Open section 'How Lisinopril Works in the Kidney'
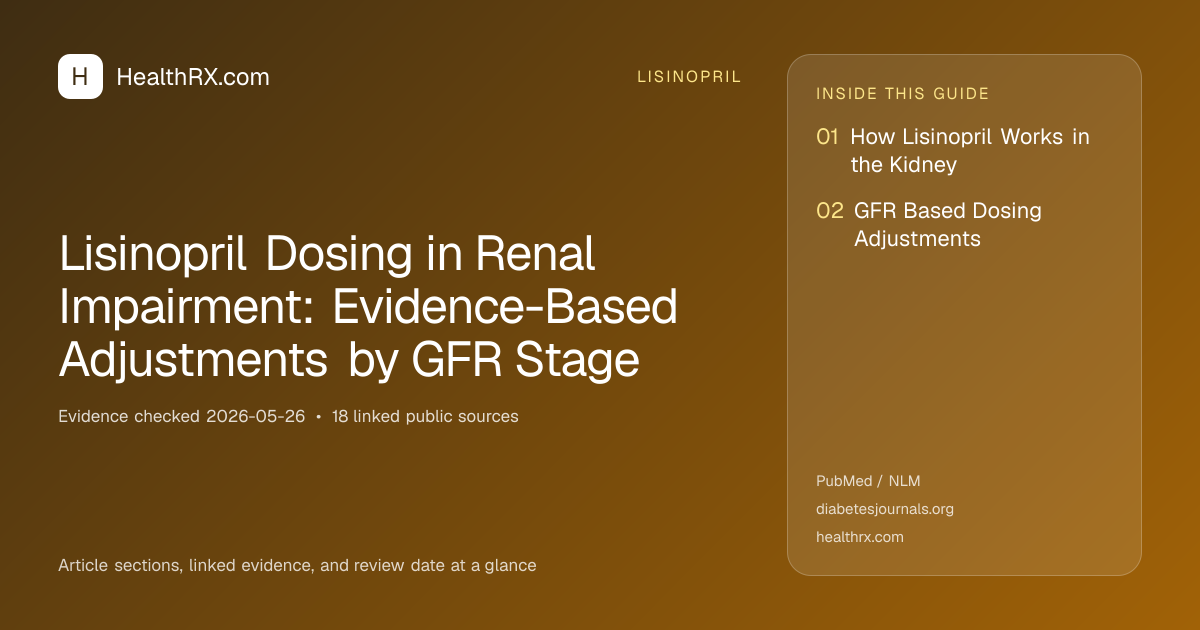 [970, 150]
